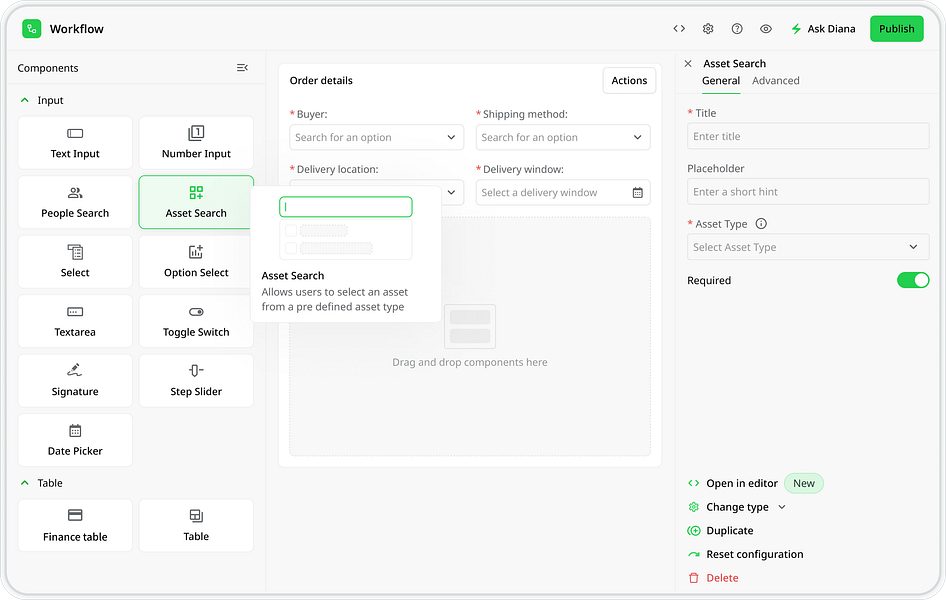Select the Textarea component
Image resolution: width=946 pixels, height=600 pixels.
click(75, 321)
